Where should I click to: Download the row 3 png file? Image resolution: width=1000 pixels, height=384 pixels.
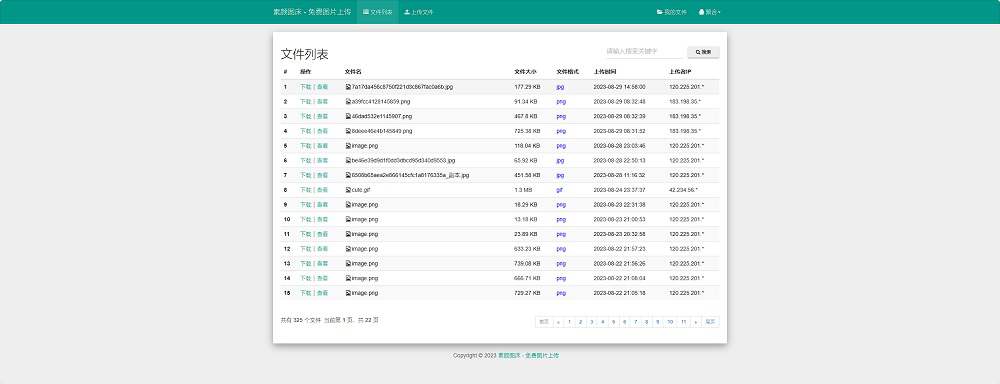click(x=305, y=117)
